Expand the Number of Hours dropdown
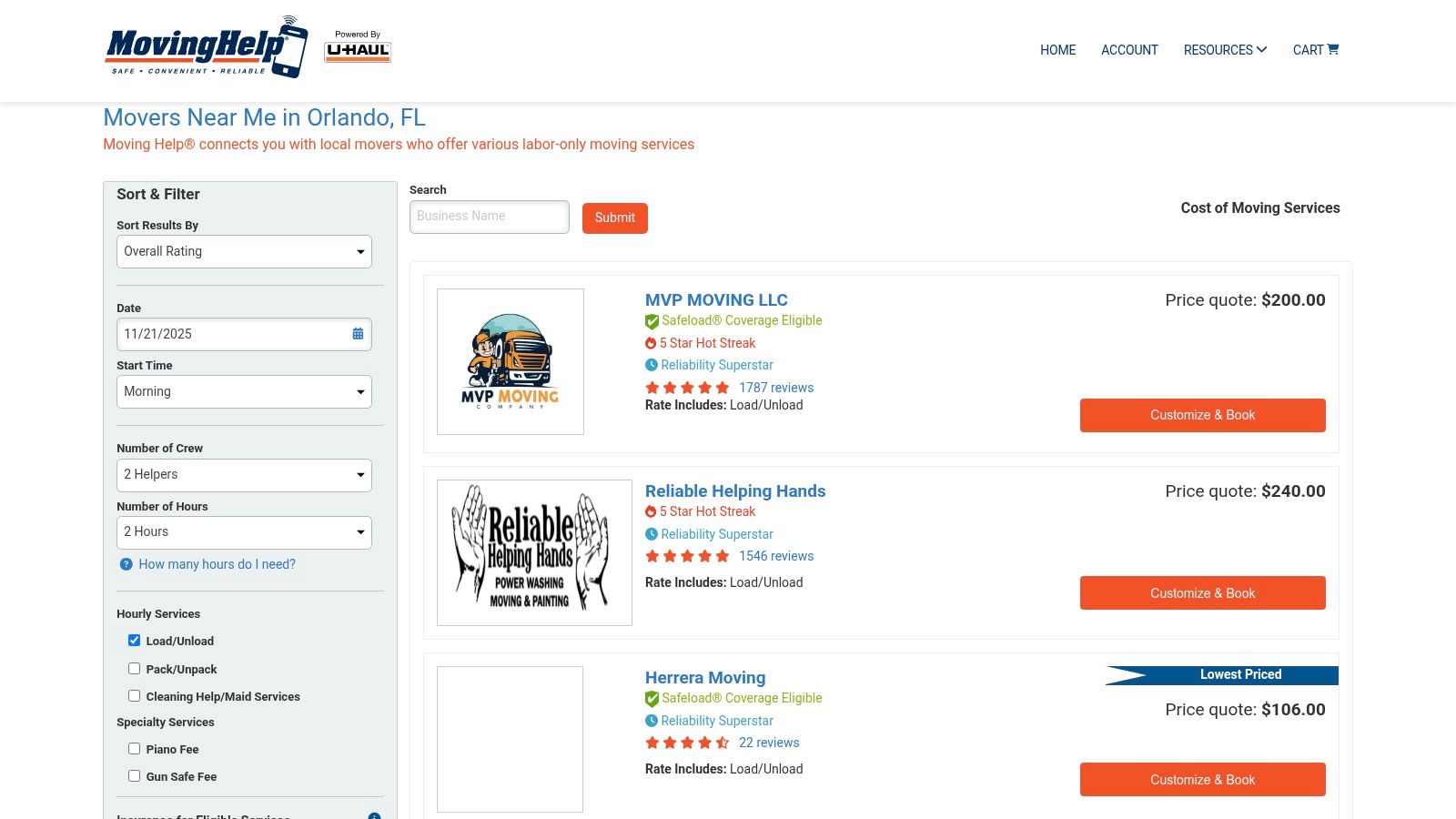The width and height of the screenshot is (1456, 819). coord(244,532)
